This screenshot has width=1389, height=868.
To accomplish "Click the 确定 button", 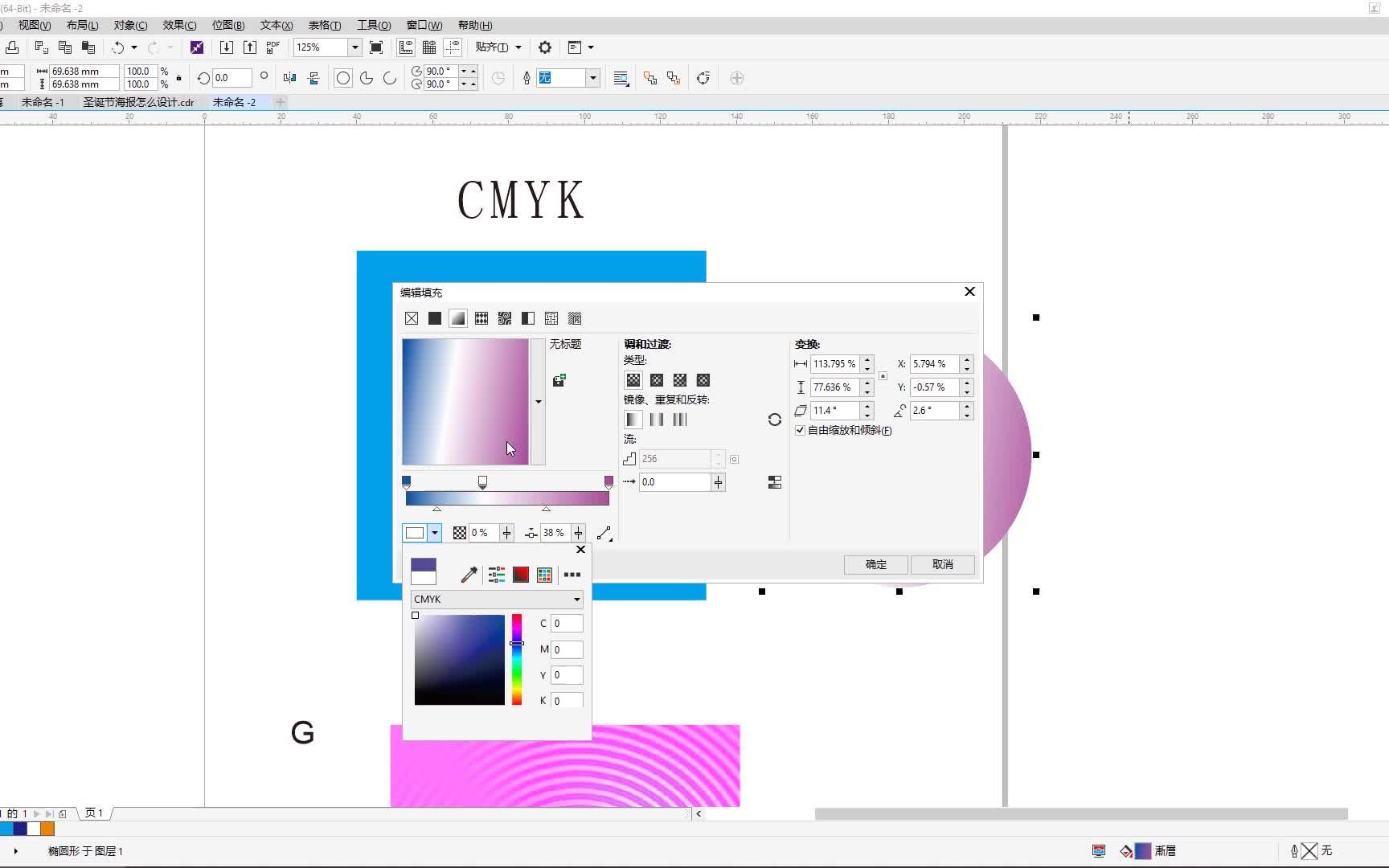I will click(876, 564).
